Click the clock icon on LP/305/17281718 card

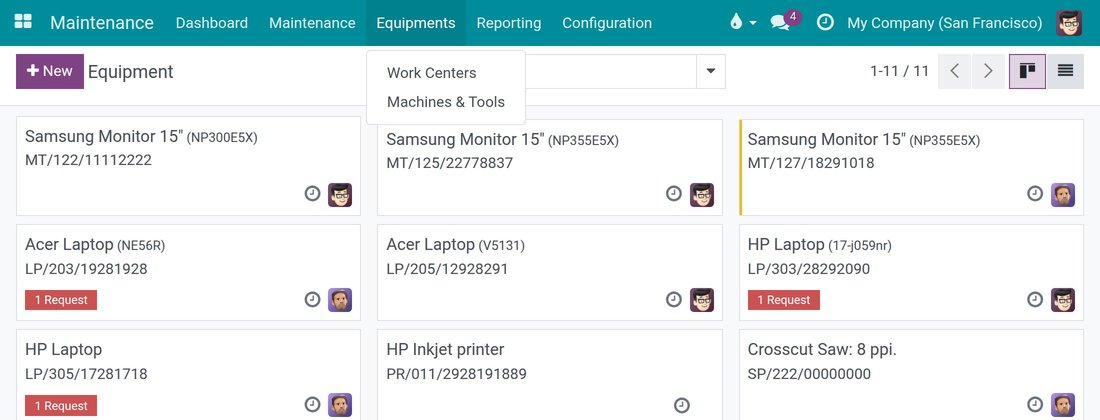(x=312, y=405)
